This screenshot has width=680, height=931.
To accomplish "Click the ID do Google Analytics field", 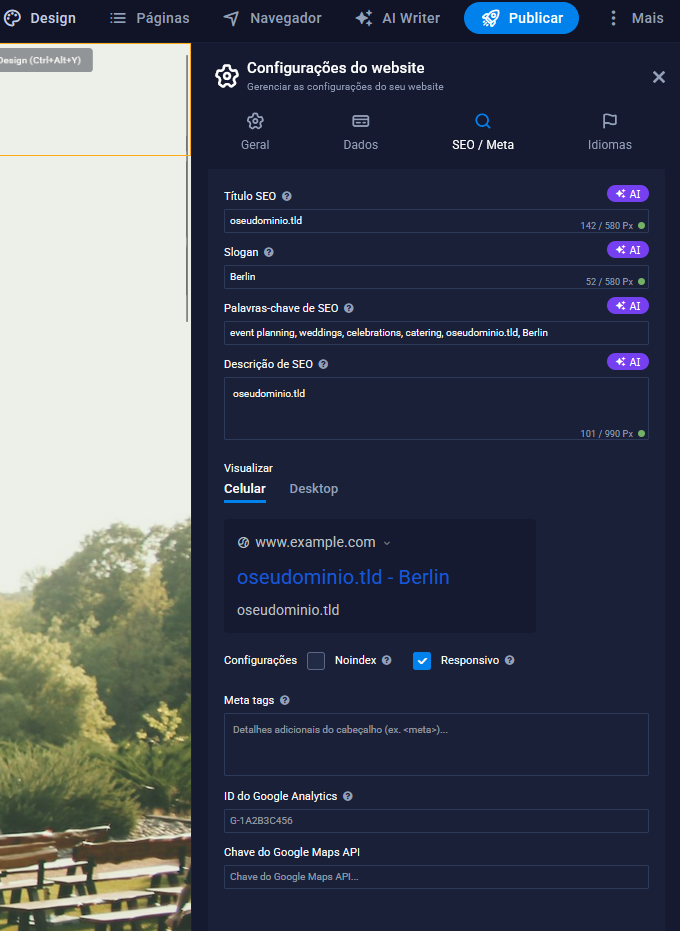I will click(436, 821).
